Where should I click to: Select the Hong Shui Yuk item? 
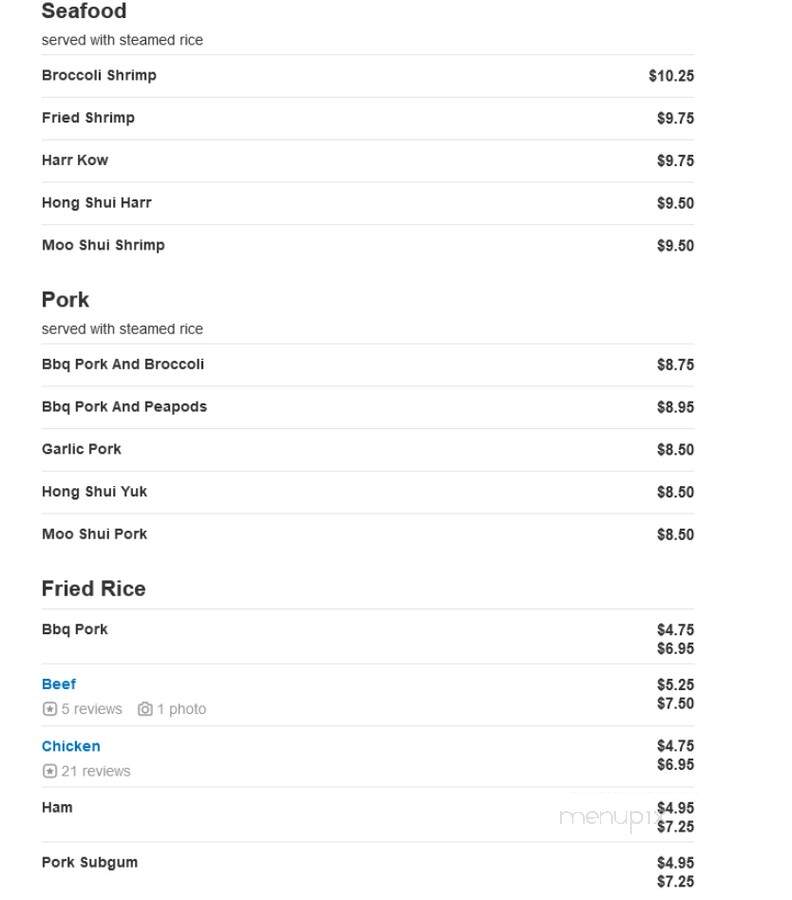point(368,492)
